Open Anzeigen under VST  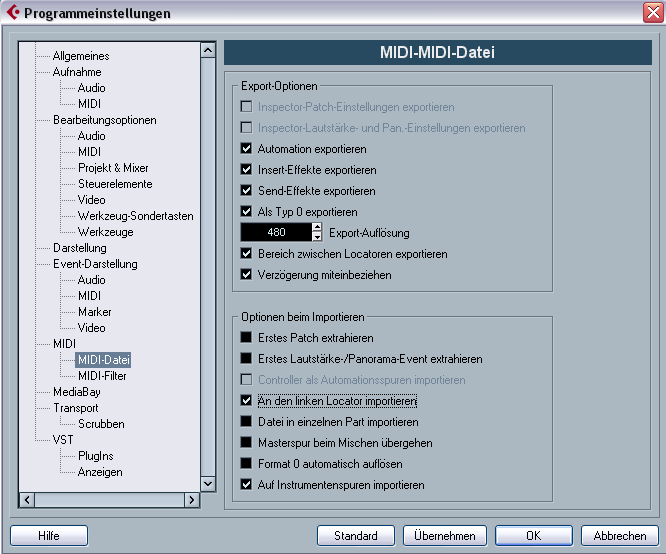pos(100,472)
